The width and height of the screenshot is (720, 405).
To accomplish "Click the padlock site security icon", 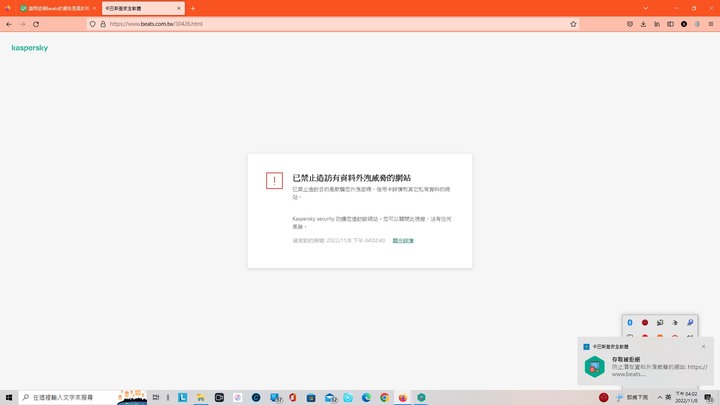I will [x=103, y=24].
